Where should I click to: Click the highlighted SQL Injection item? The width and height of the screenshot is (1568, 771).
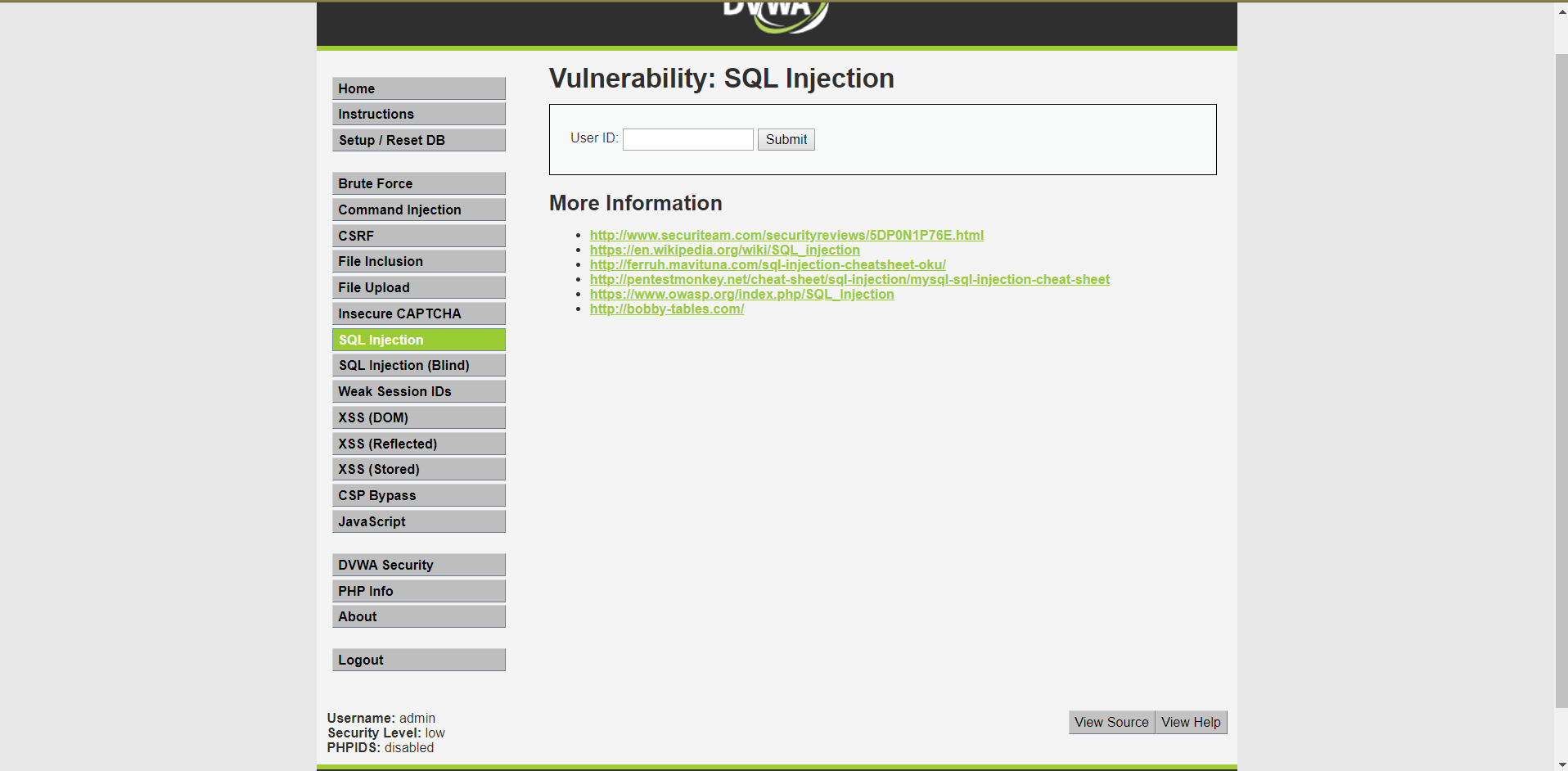point(419,340)
